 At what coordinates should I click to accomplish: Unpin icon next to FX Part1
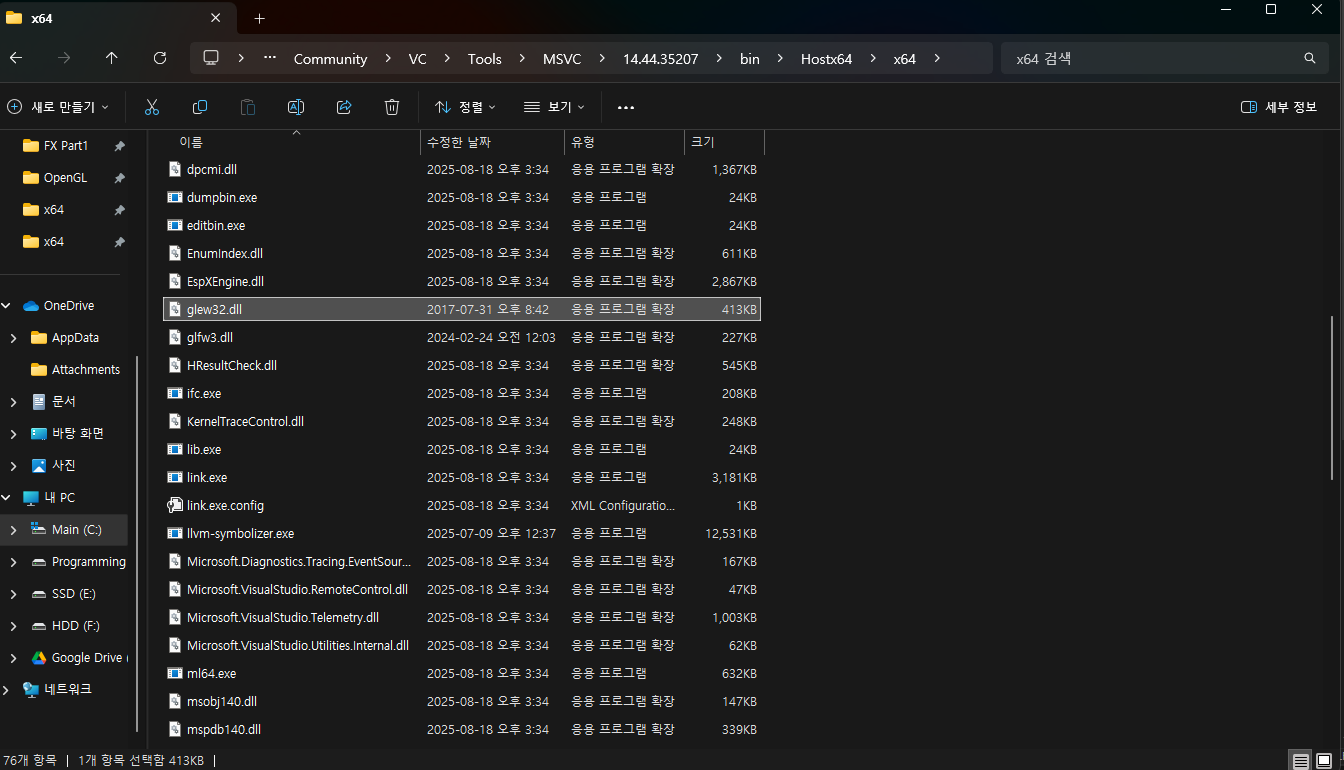pyautogui.click(x=119, y=146)
